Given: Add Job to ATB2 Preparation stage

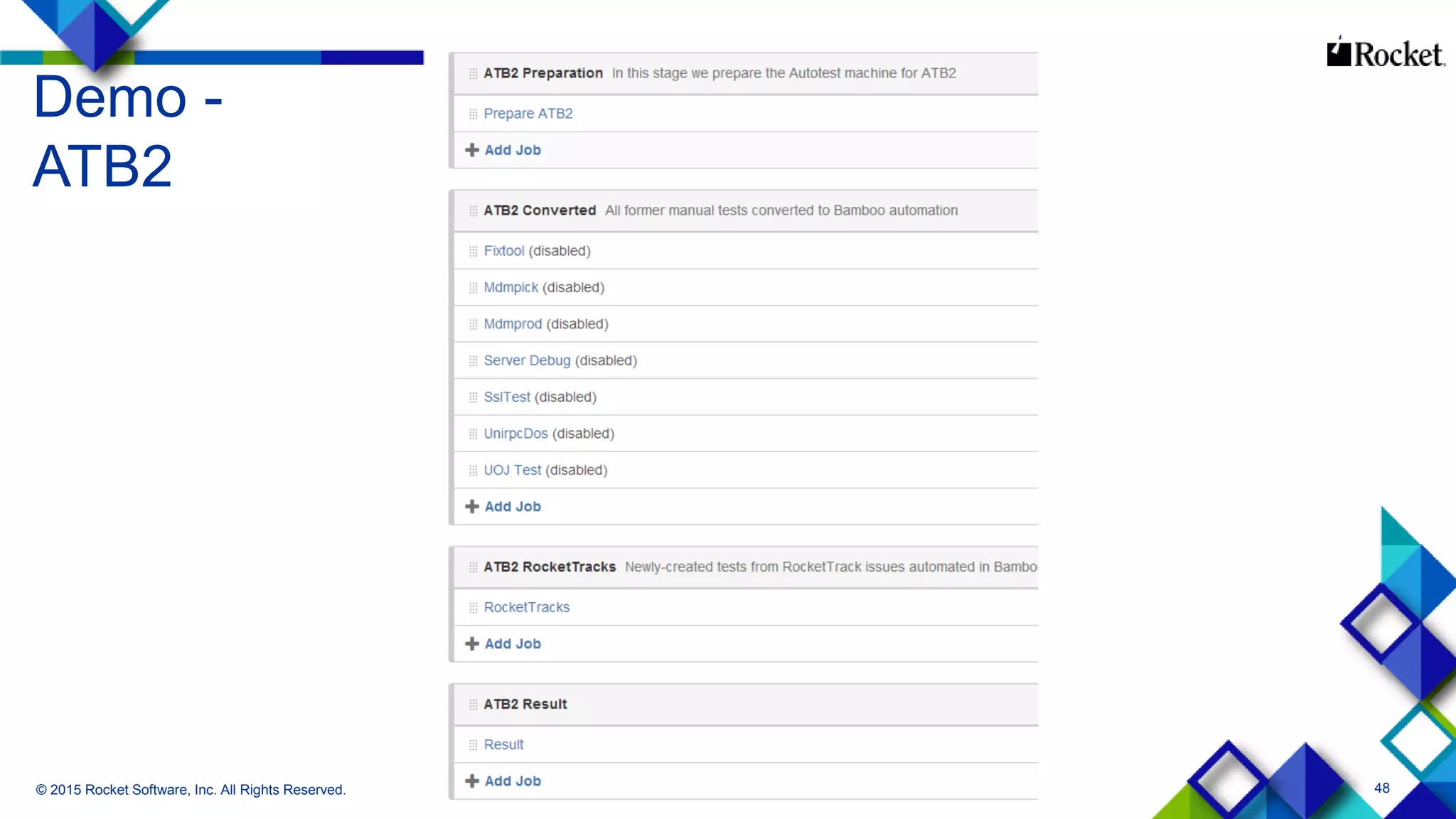Looking at the screenshot, I should tap(513, 150).
